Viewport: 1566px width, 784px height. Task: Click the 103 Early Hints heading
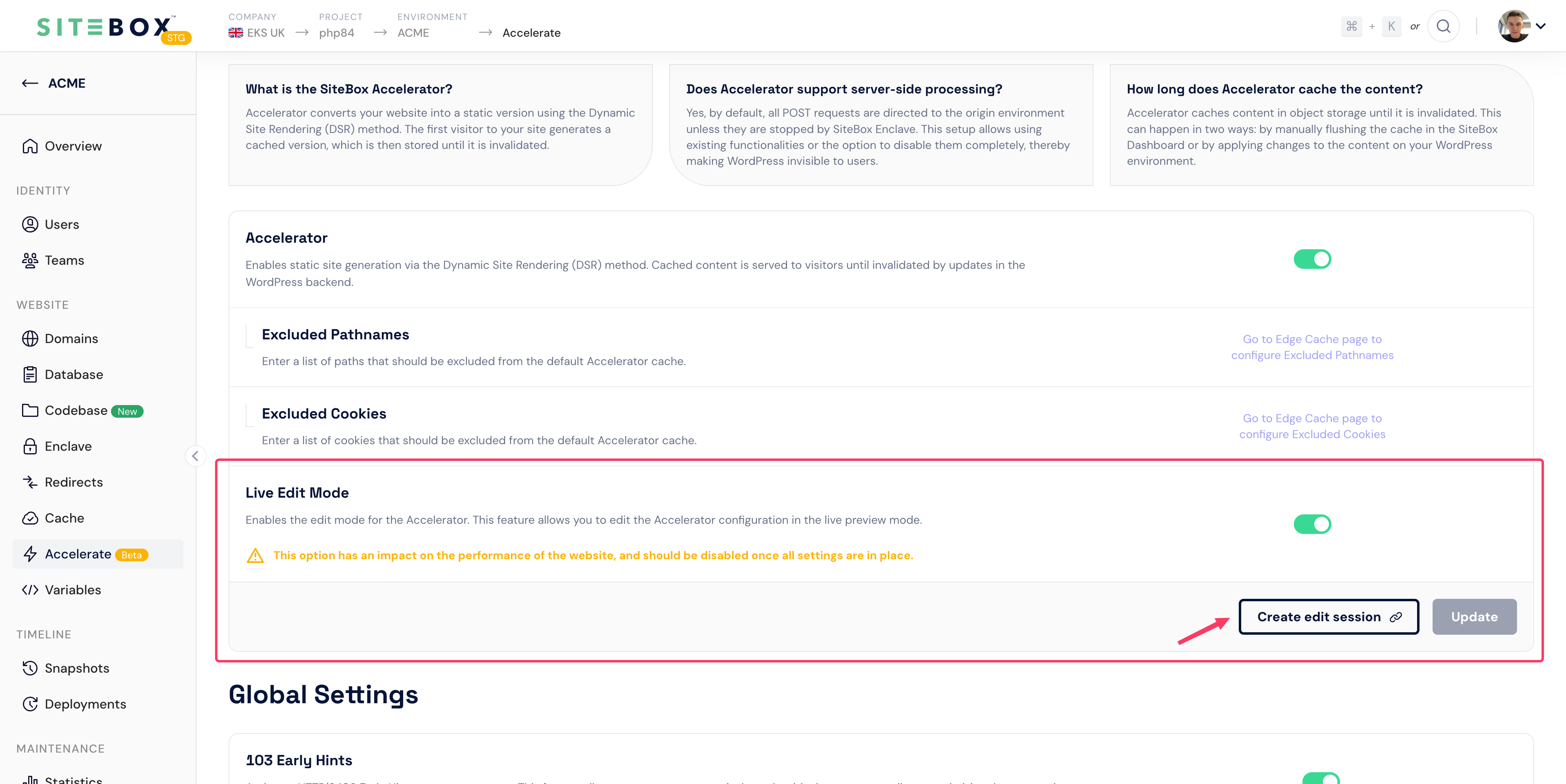(299, 760)
